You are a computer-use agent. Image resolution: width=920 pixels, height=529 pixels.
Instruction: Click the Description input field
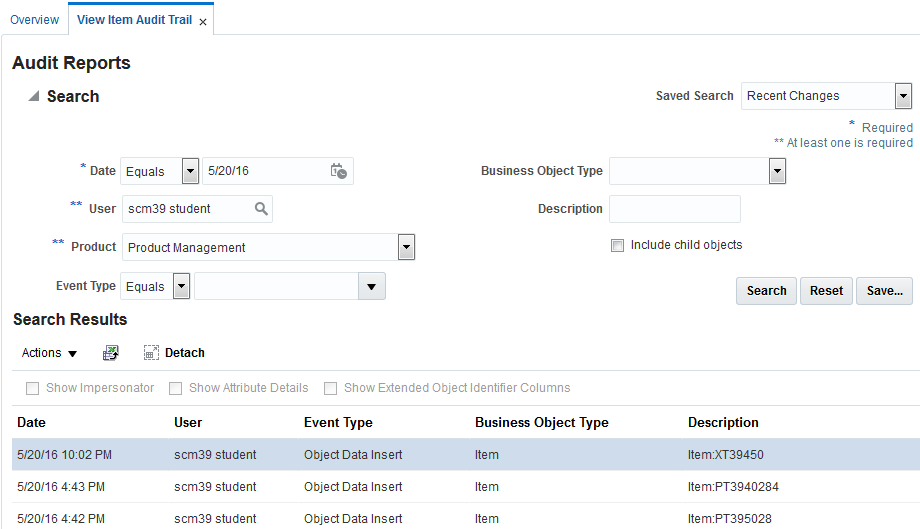click(x=674, y=209)
